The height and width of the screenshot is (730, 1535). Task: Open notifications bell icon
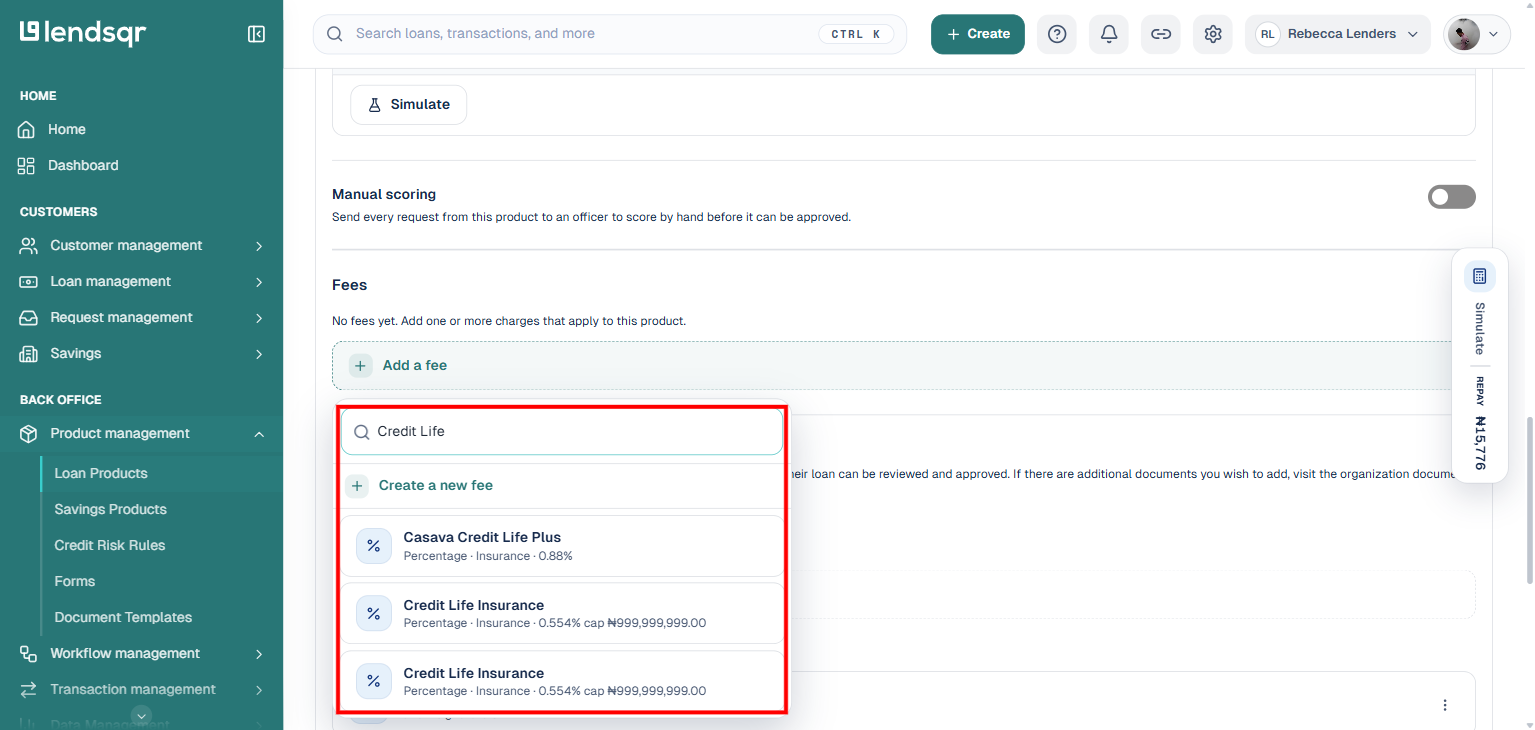pos(1109,34)
